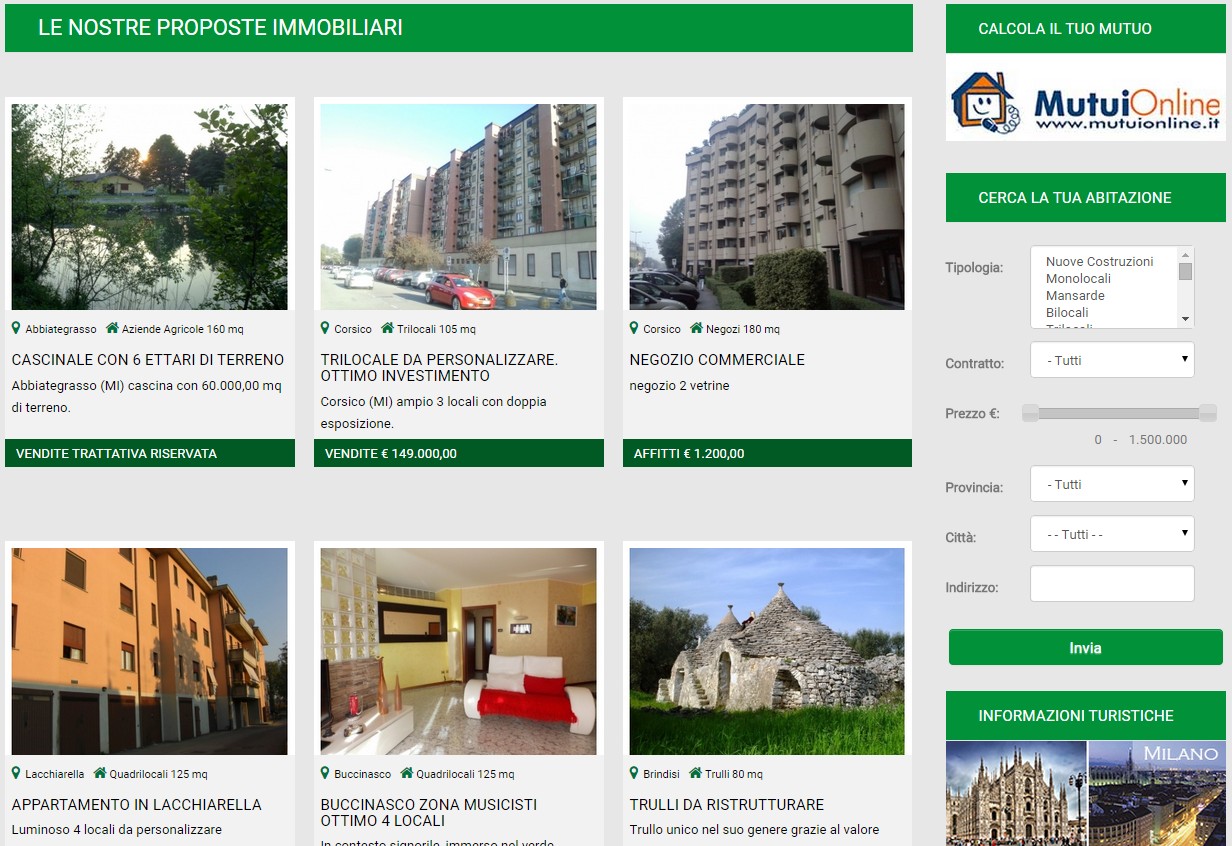Click the house icon next to Aziende Agricole

112,328
